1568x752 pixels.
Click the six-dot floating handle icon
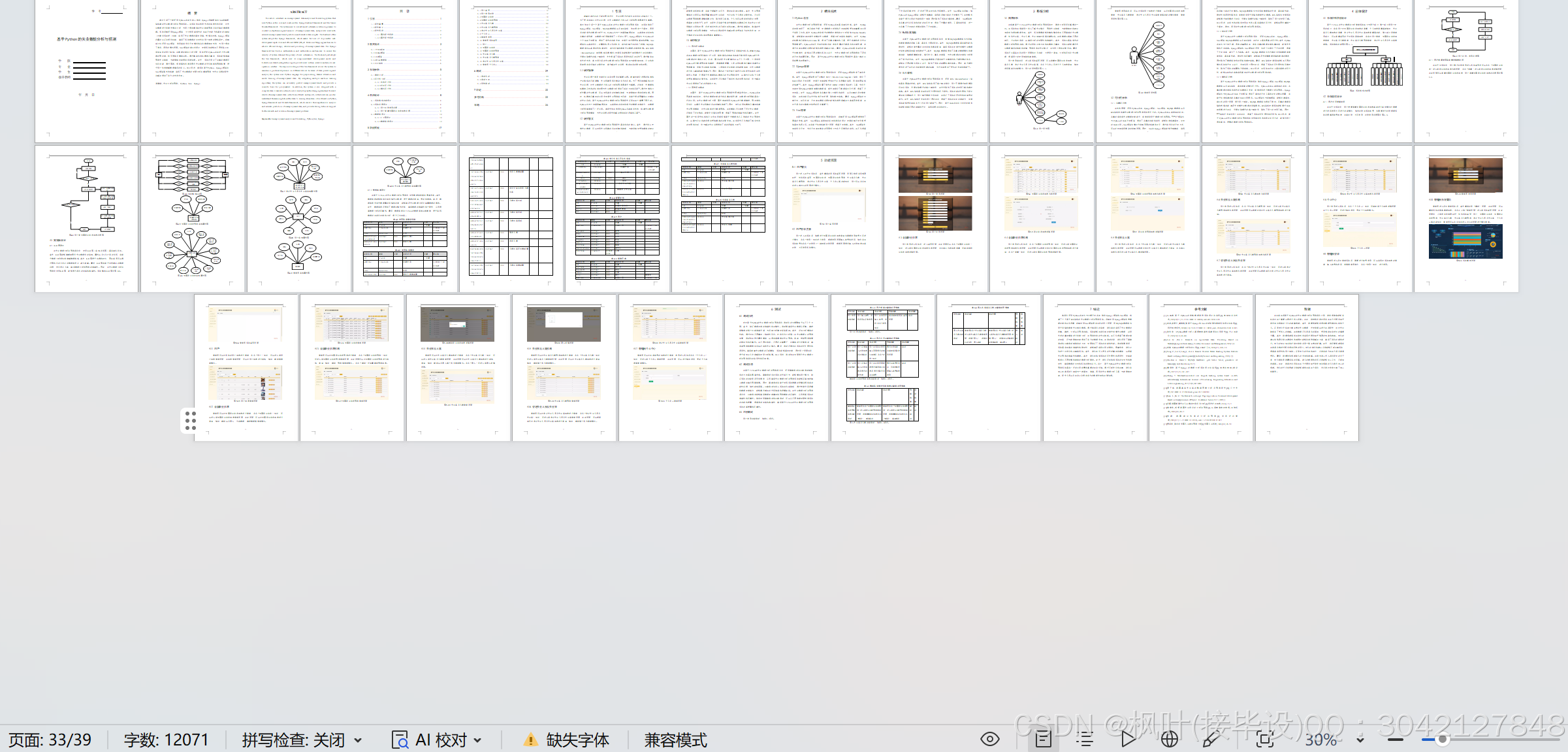(190, 420)
